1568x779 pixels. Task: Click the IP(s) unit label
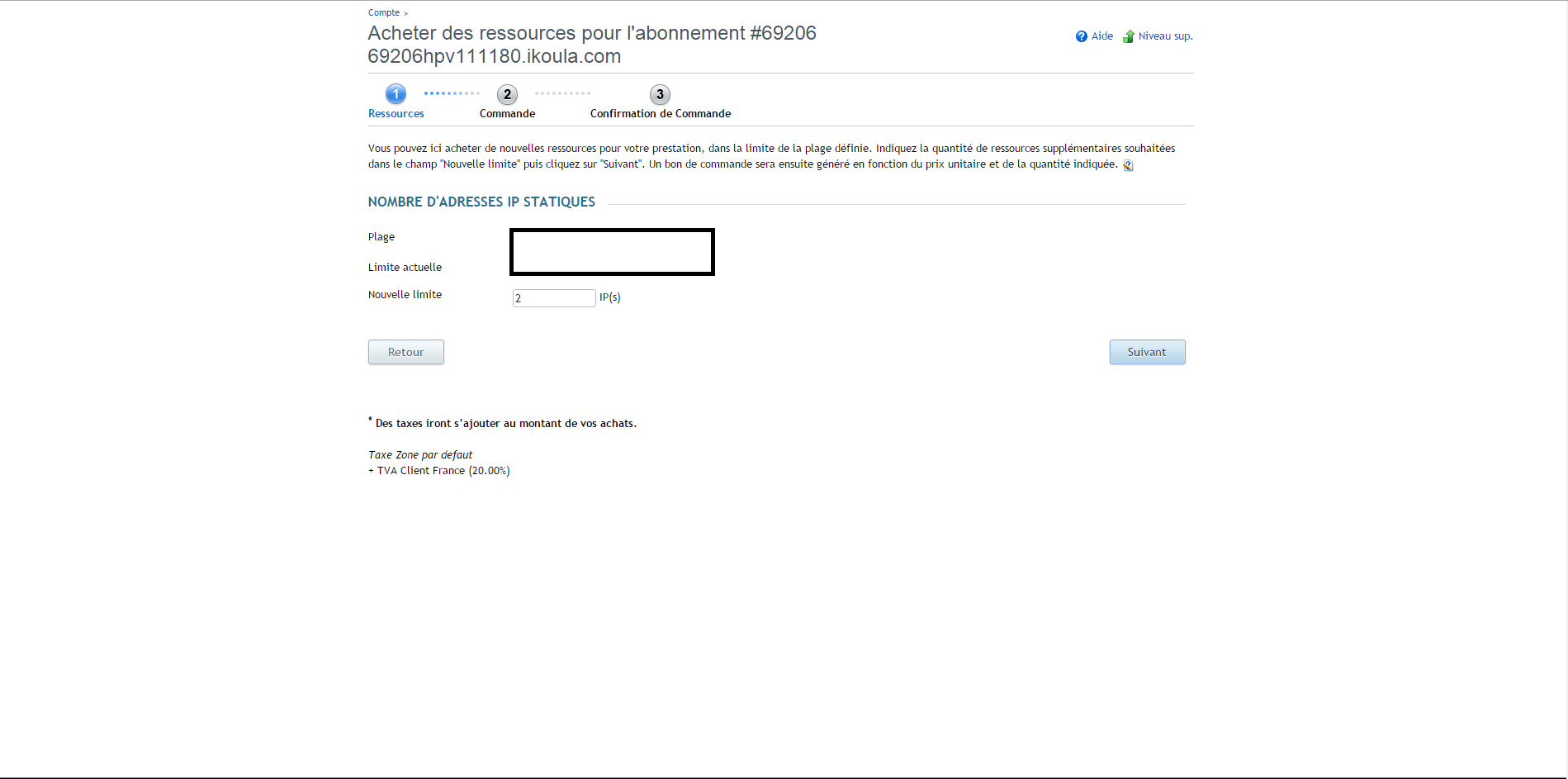click(610, 297)
